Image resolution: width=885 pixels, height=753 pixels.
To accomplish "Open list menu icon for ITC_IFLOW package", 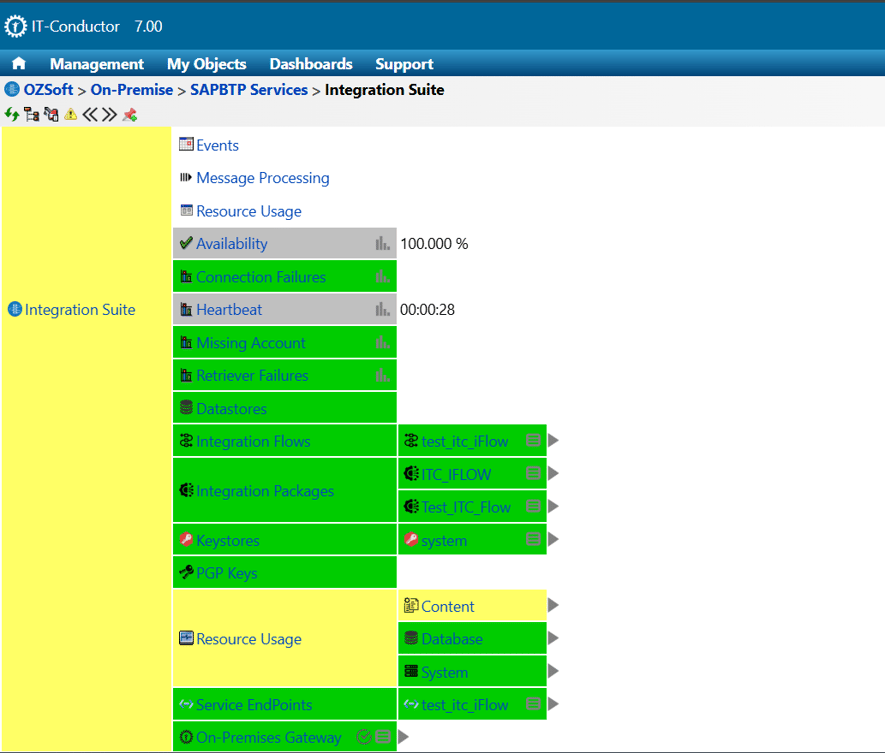I will (533, 473).
